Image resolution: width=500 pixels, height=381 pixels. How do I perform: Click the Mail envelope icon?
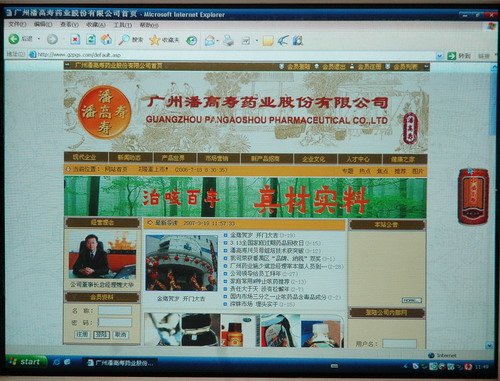(210, 41)
